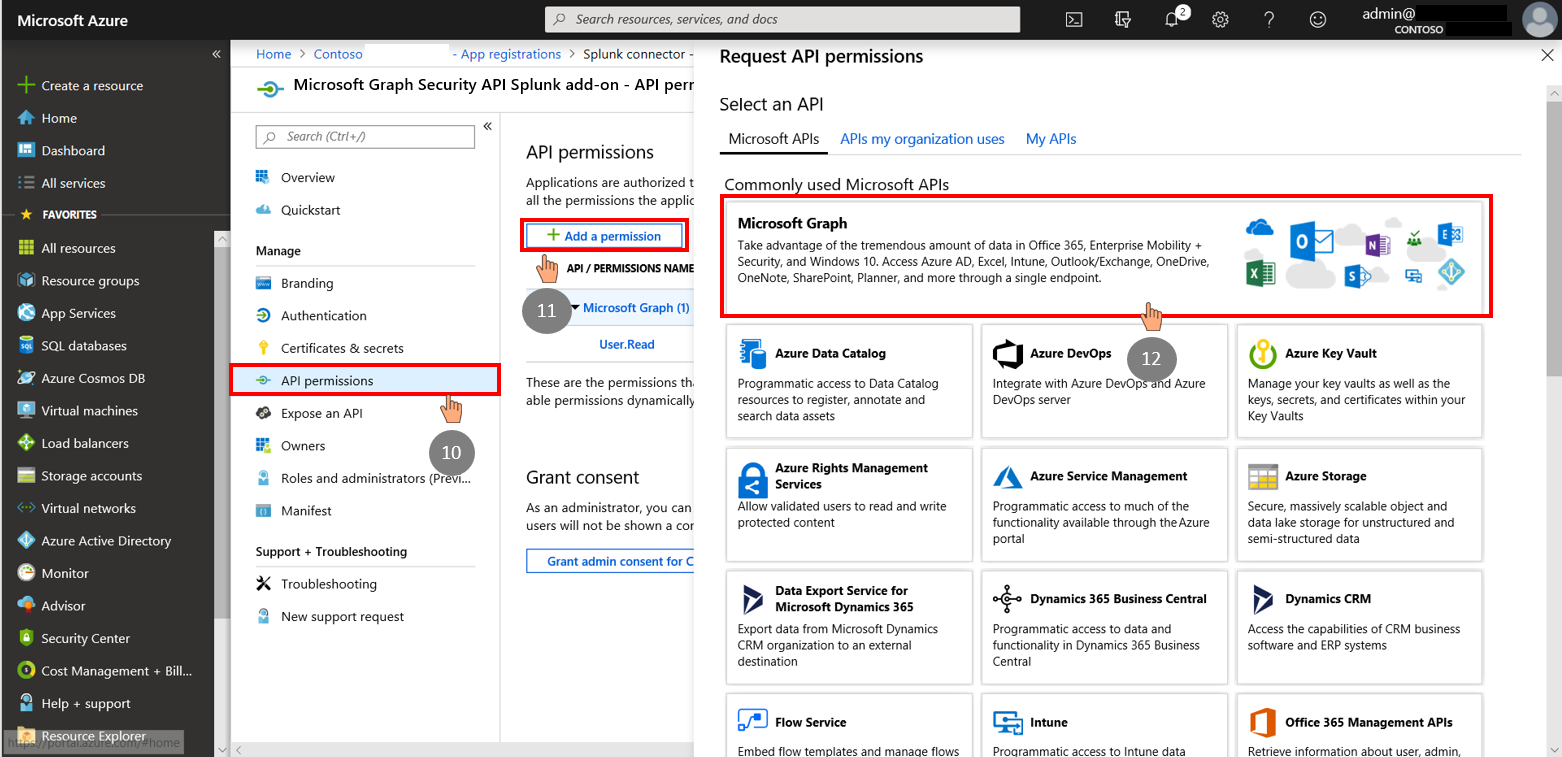Select Dynamics CRM API card
1562x757 pixels.
click(1360, 627)
